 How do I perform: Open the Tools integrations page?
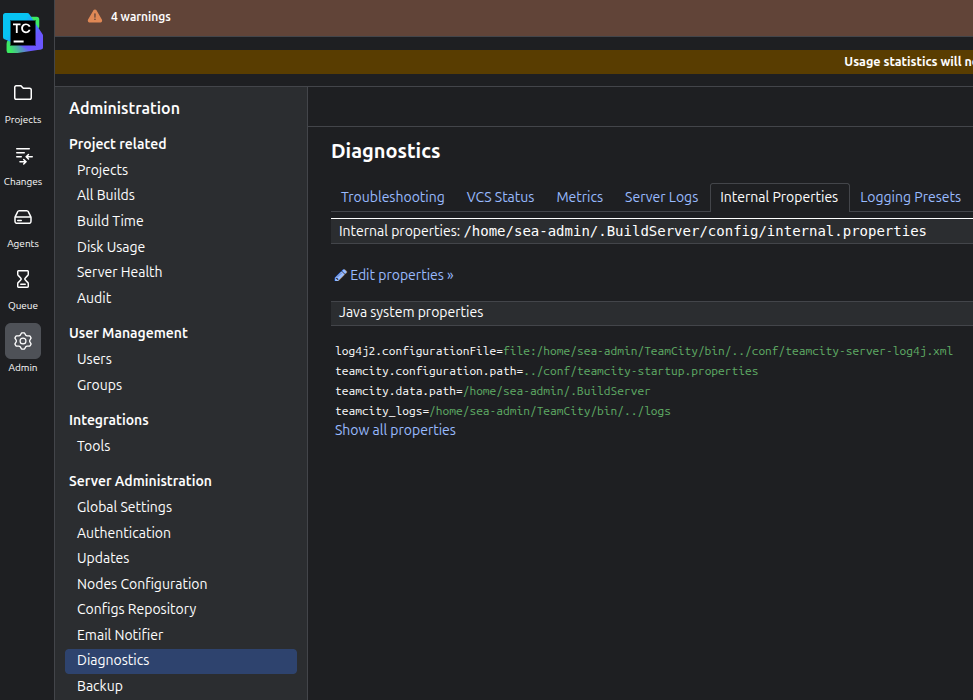[94, 446]
